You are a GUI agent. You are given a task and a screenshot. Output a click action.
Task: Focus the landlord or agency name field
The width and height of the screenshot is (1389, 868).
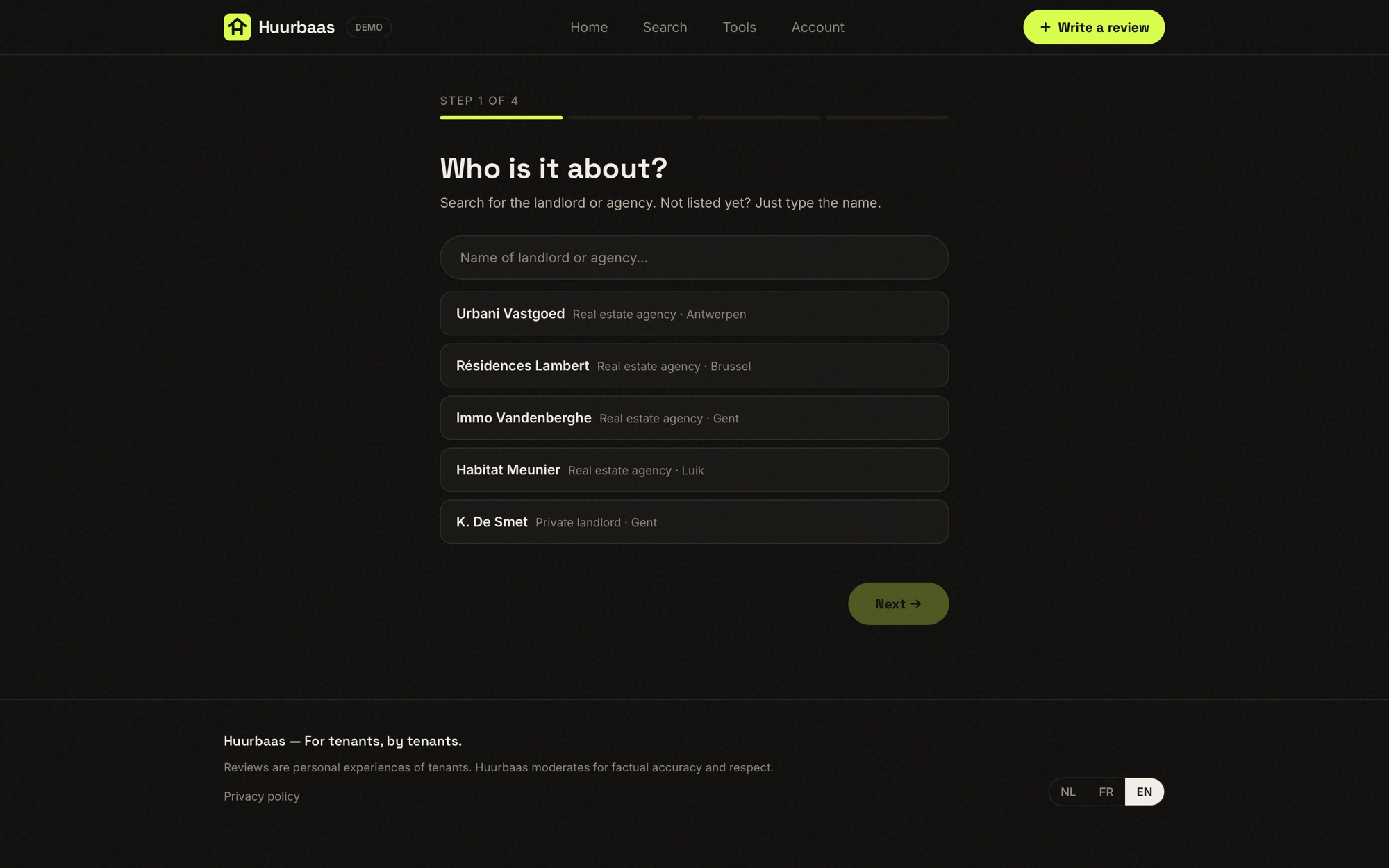[694, 258]
